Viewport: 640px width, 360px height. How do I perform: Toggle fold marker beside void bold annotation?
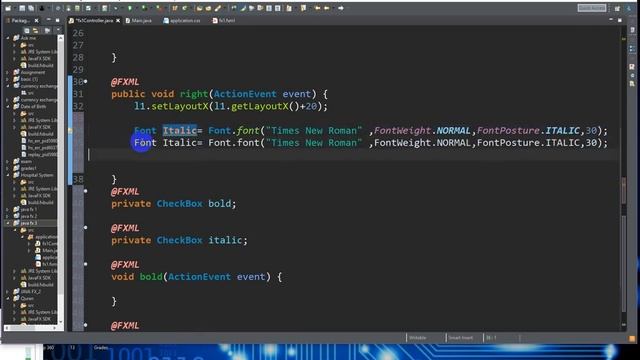[x=85, y=264]
